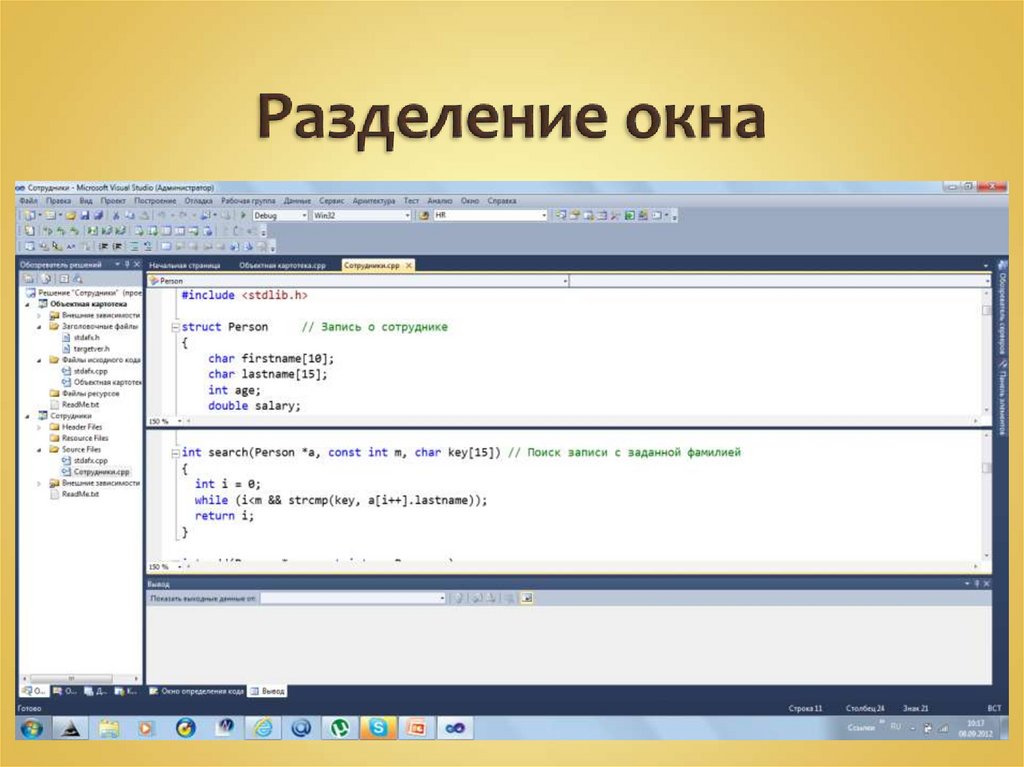Open the Справка menu
This screenshot has width=1024, height=767.
coord(502,201)
